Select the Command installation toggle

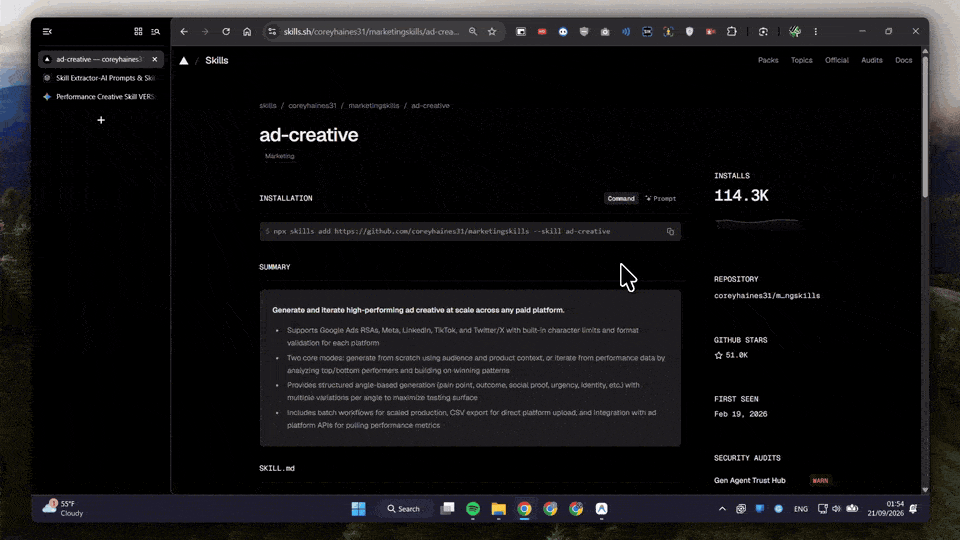tap(621, 198)
